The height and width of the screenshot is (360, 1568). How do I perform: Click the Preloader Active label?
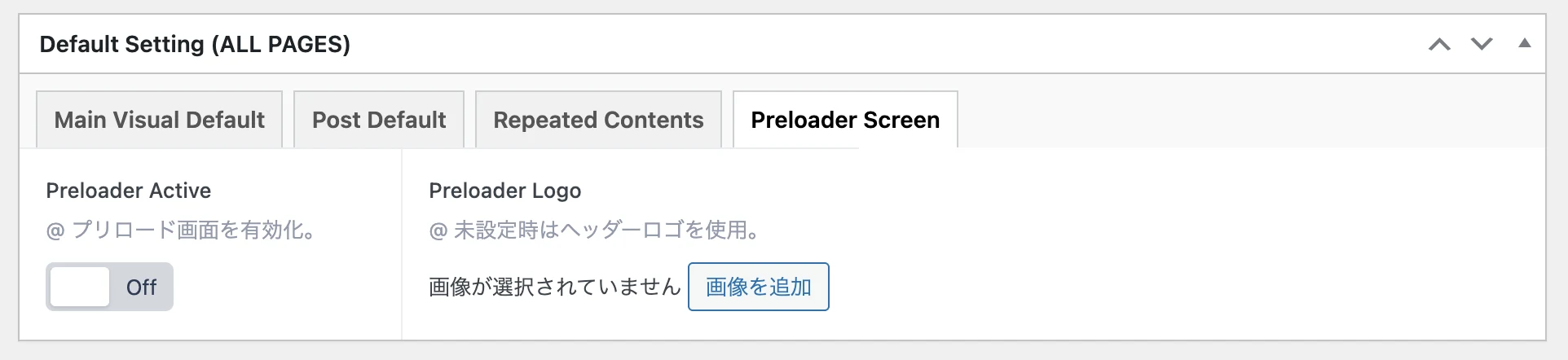129,191
